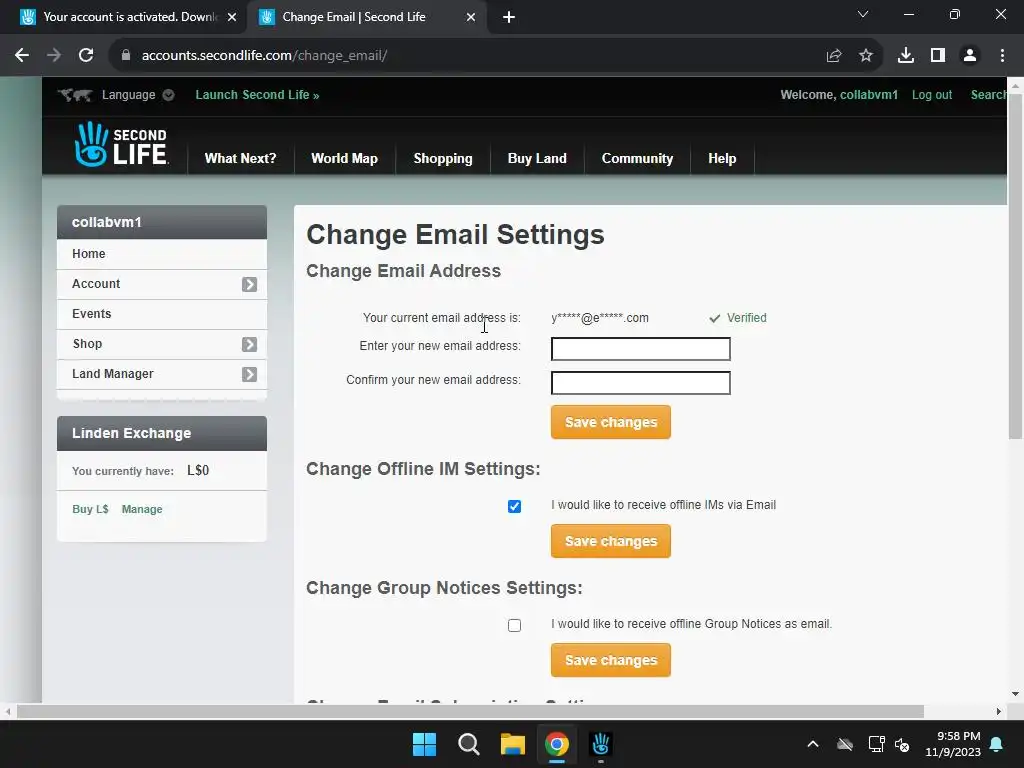Click the horizontal scrollbar right arrow
The image size is (1024, 768).
[999, 711]
